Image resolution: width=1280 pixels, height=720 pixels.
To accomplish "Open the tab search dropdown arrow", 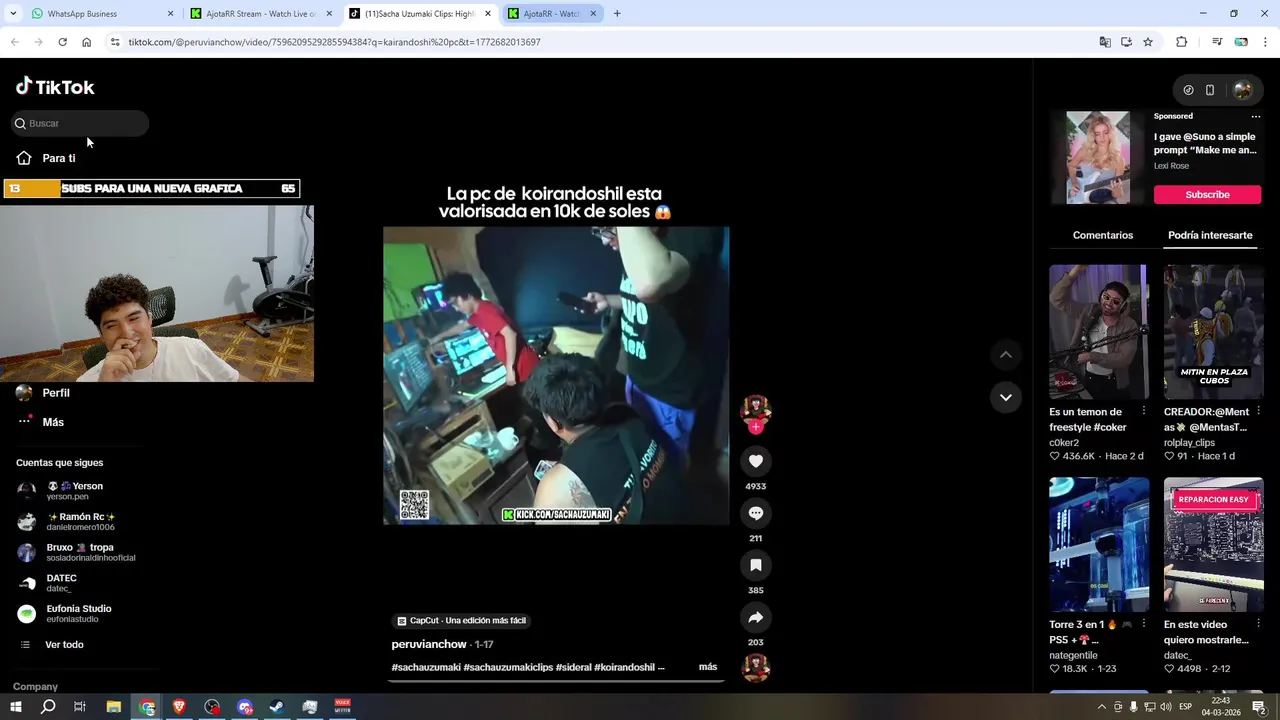I will (13, 14).
